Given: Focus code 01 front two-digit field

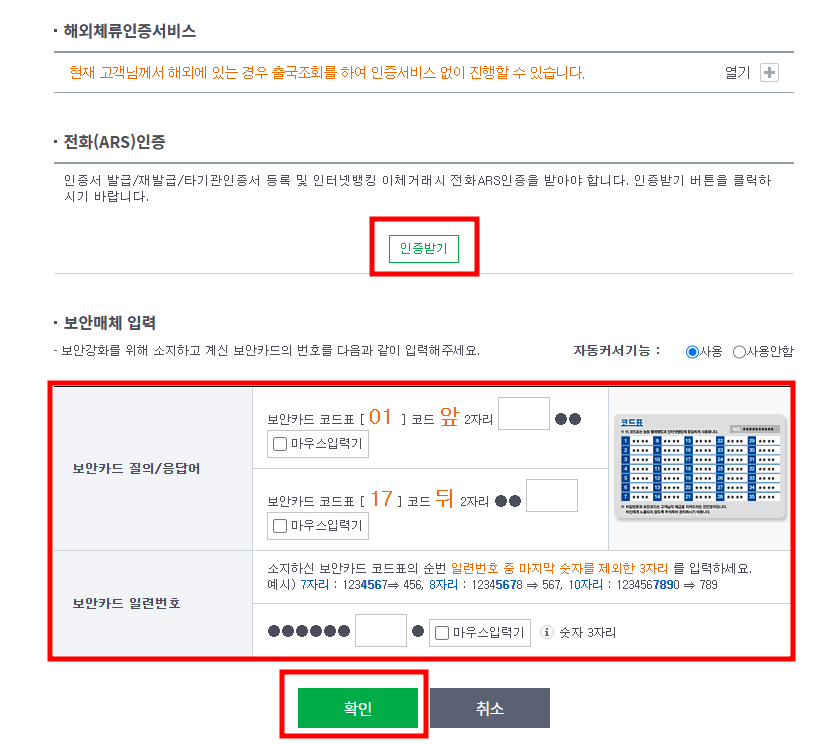Looking at the screenshot, I should pos(524,413).
